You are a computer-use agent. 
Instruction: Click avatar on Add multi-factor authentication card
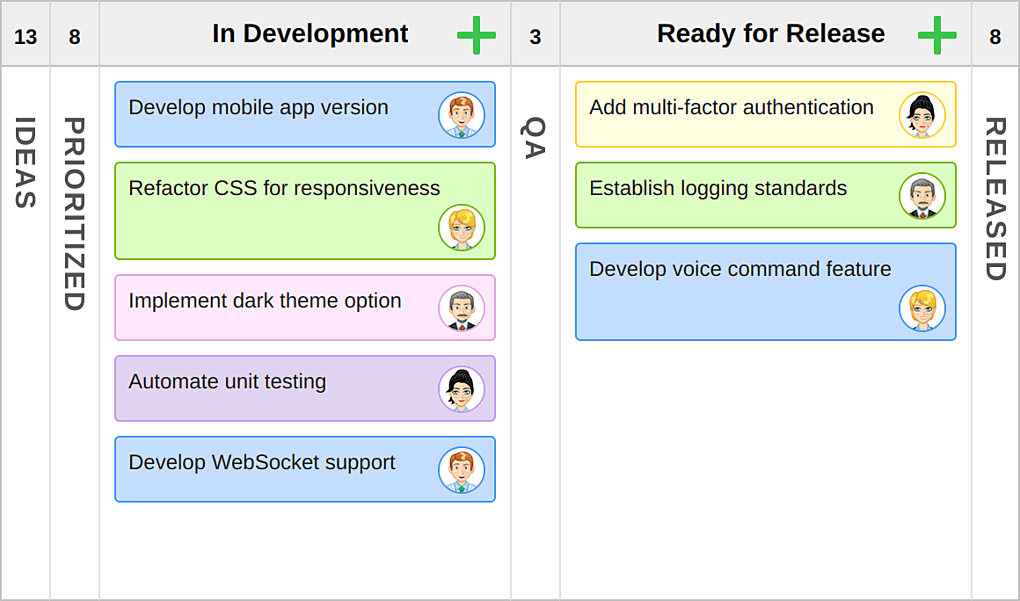click(922, 115)
